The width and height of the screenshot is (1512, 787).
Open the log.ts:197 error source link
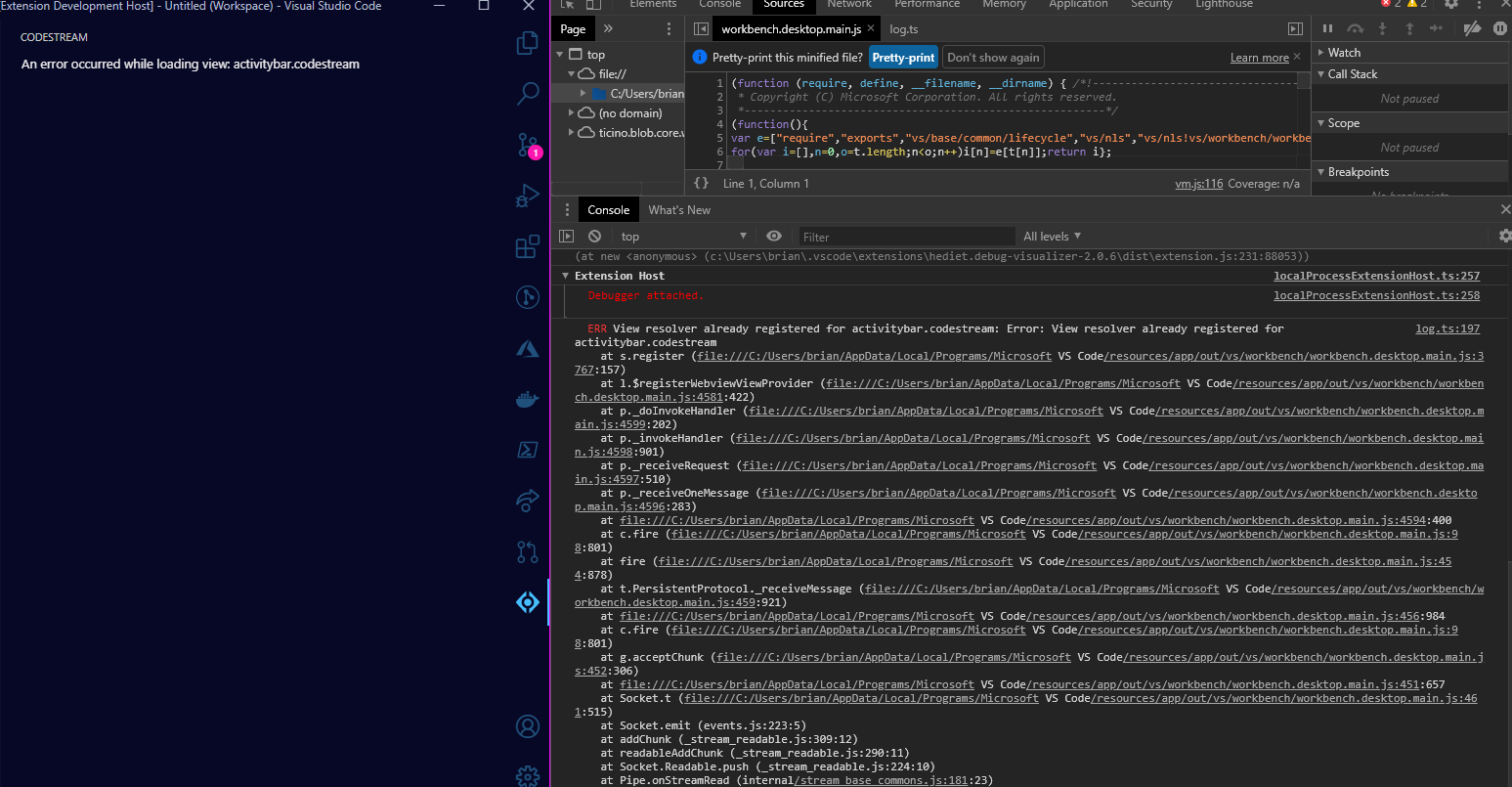(x=1447, y=328)
